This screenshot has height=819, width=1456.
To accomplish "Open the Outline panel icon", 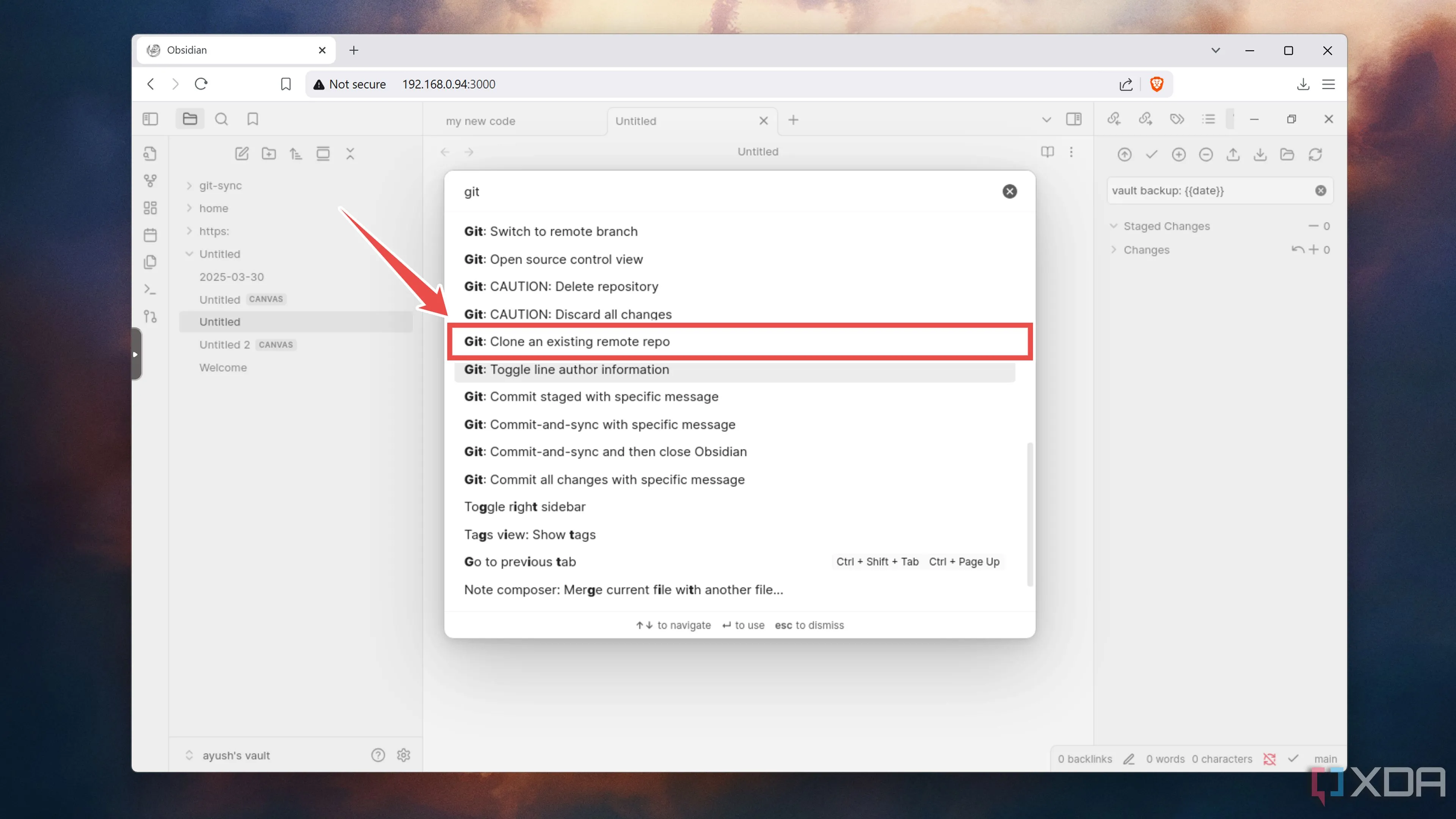I will 1209,119.
